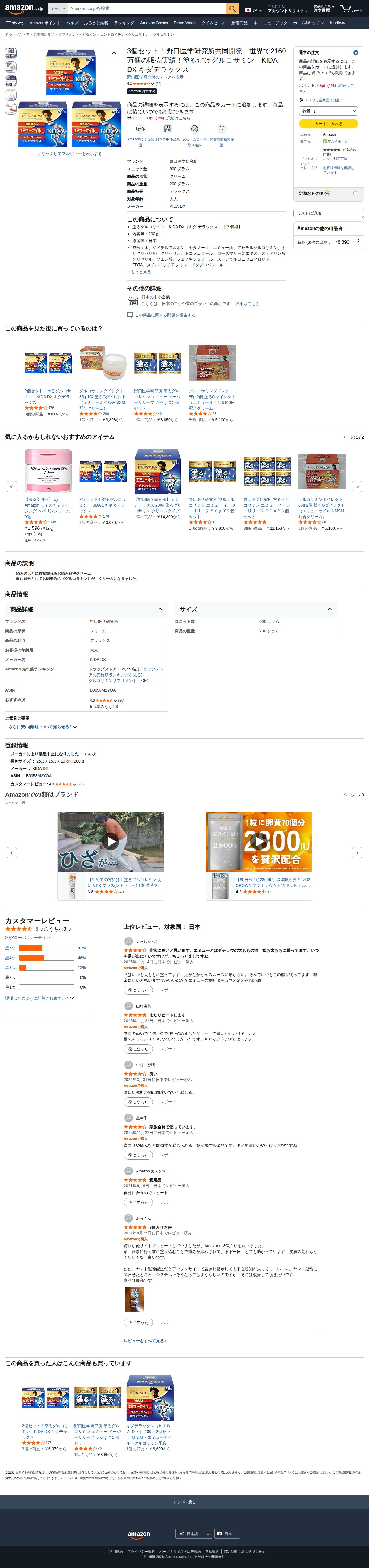This screenshot has height=1568, width=369.
Task: Click the お客様情報の保護 icon
Action: tap(221, 129)
